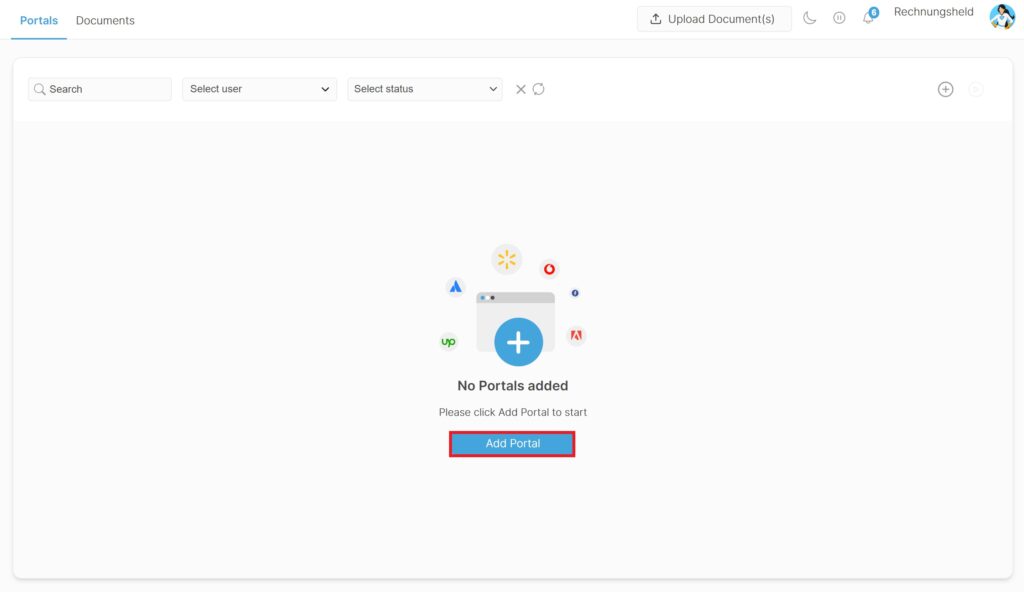Toggle dark mode with moon icon

(x=809, y=18)
